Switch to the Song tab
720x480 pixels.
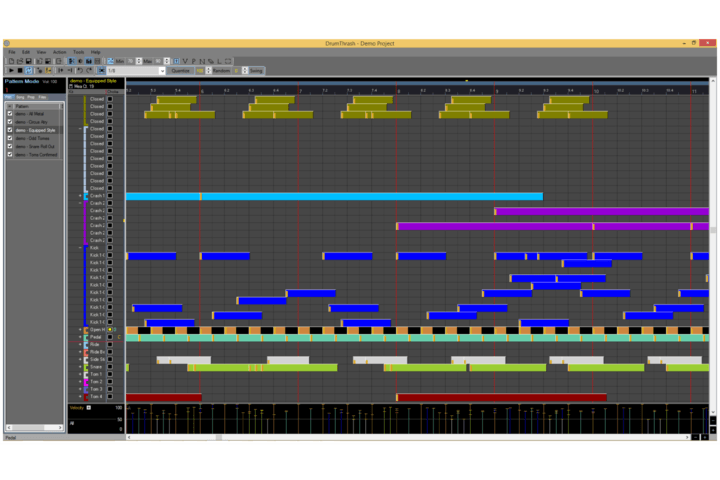[21, 97]
